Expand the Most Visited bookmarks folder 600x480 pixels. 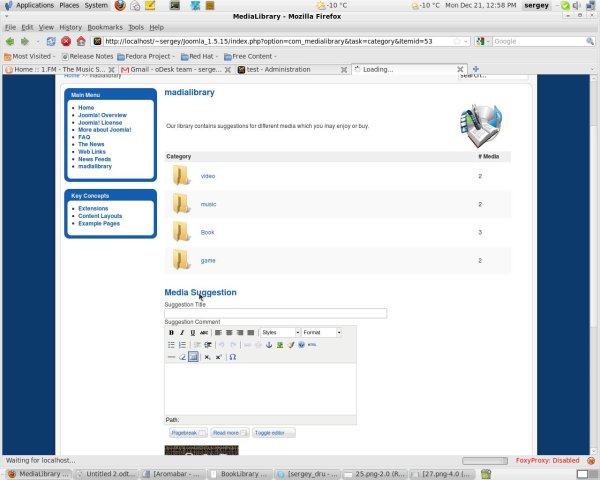tap(29, 57)
